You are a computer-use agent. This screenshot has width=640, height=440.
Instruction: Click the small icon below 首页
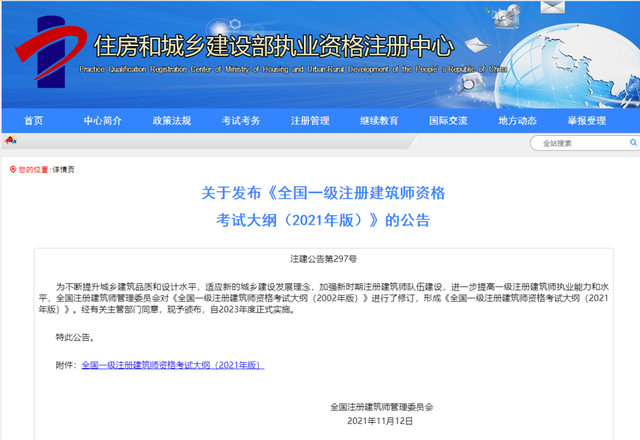click(x=10, y=140)
